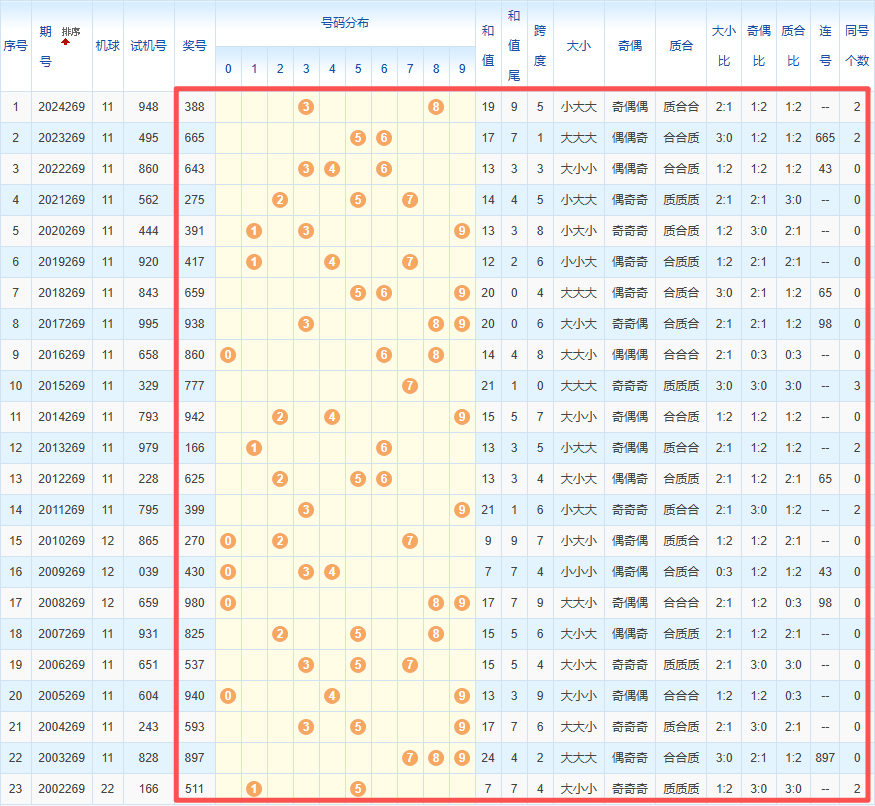875x806 pixels.
Task: Select the orange 7 ball in row 2015269
Action: [410, 386]
